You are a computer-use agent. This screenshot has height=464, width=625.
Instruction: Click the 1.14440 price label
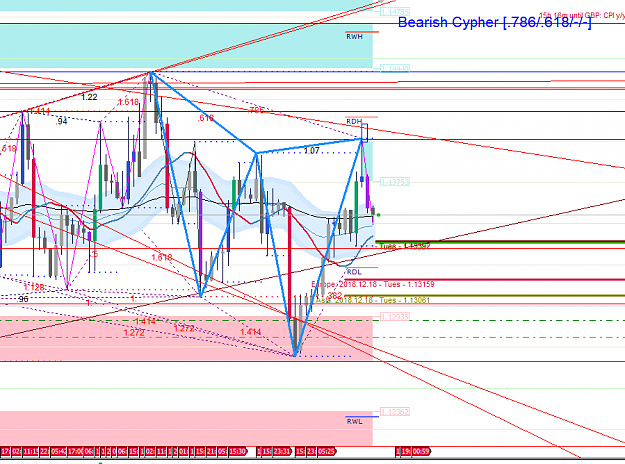(395, 69)
